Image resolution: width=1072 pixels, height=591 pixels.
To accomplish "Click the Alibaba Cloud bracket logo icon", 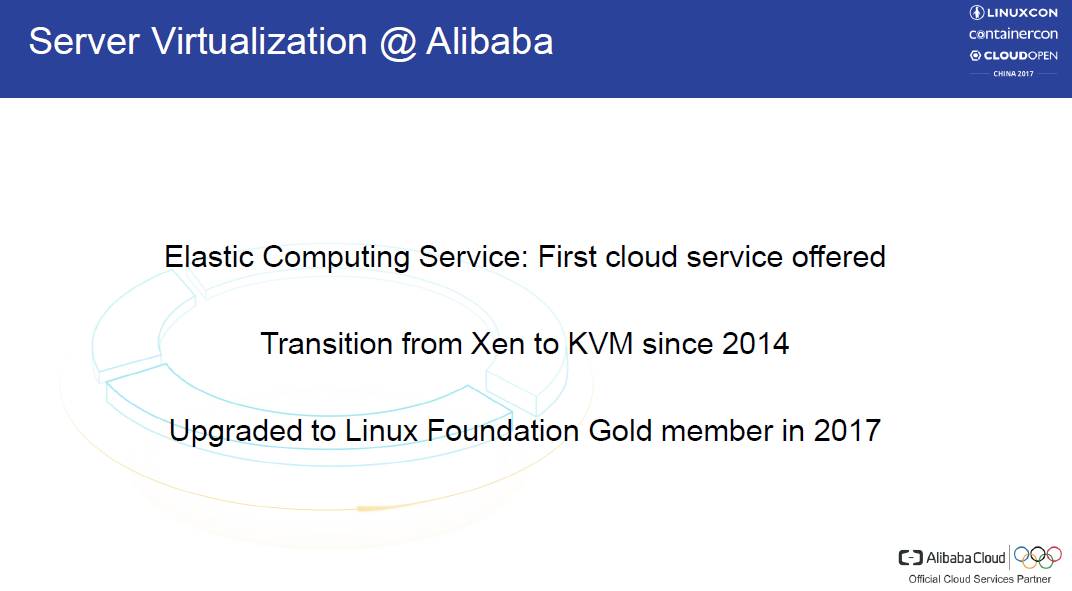I will point(910,558).
